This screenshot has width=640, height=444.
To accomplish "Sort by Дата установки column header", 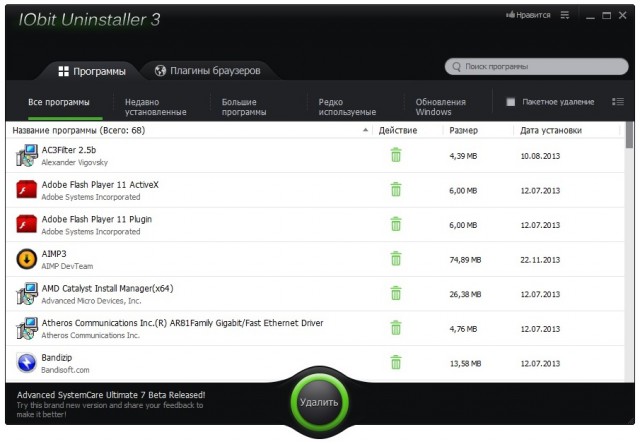I will pos(551,130).
